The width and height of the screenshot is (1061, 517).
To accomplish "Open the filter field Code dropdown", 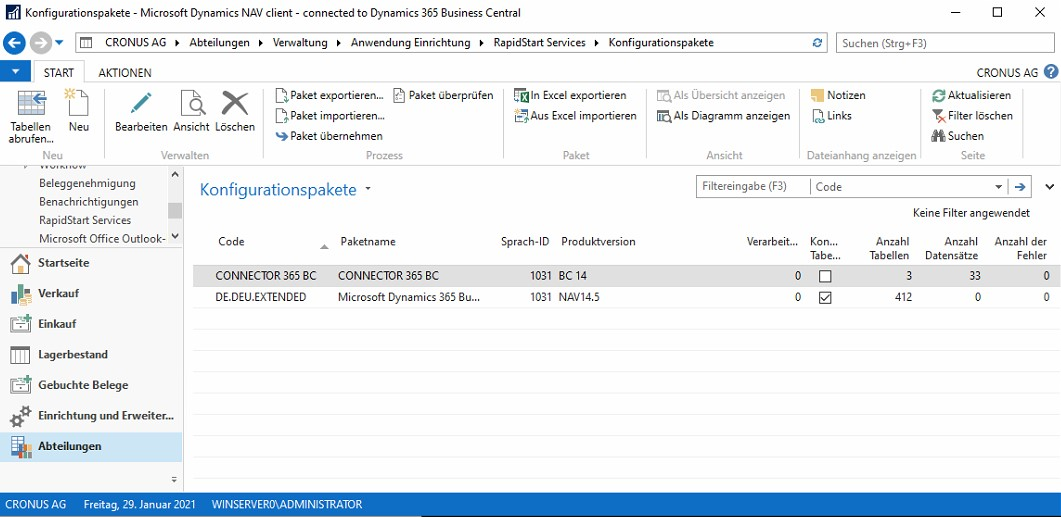I will click(x=999, y=187).
